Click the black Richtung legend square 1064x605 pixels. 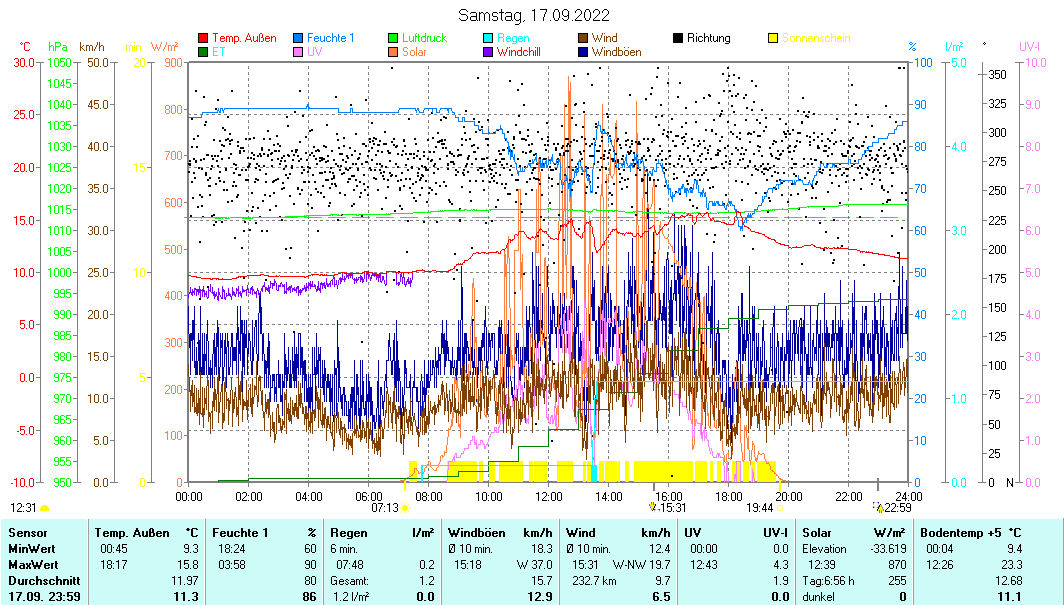click(678, 38)
